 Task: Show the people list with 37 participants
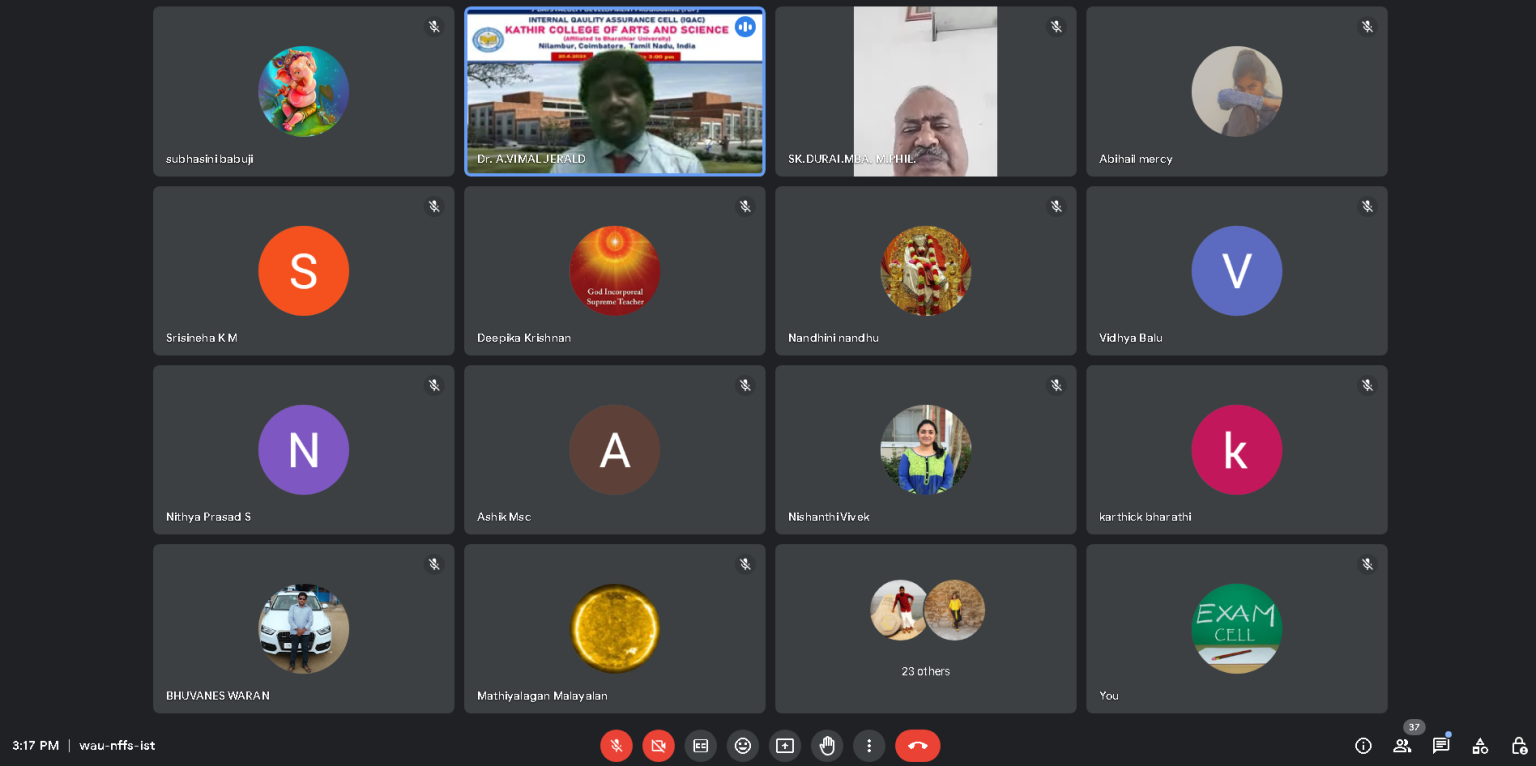click(x=1402, y=745)
